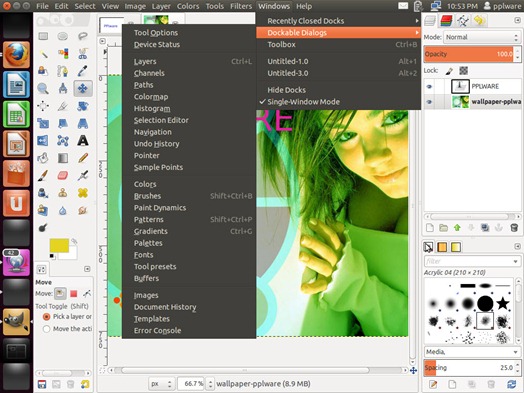Hide the wallpaper-pplware layer
Screen dimensions: 524x393
[x=429, y=102]
